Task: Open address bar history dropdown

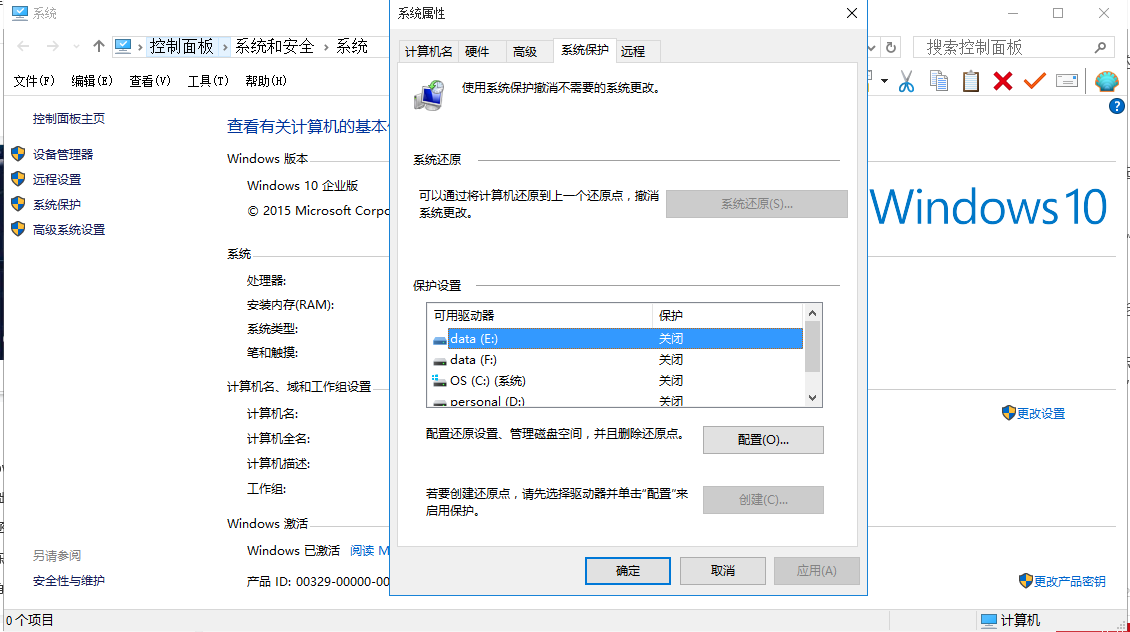Action: (x=871, y=48)
